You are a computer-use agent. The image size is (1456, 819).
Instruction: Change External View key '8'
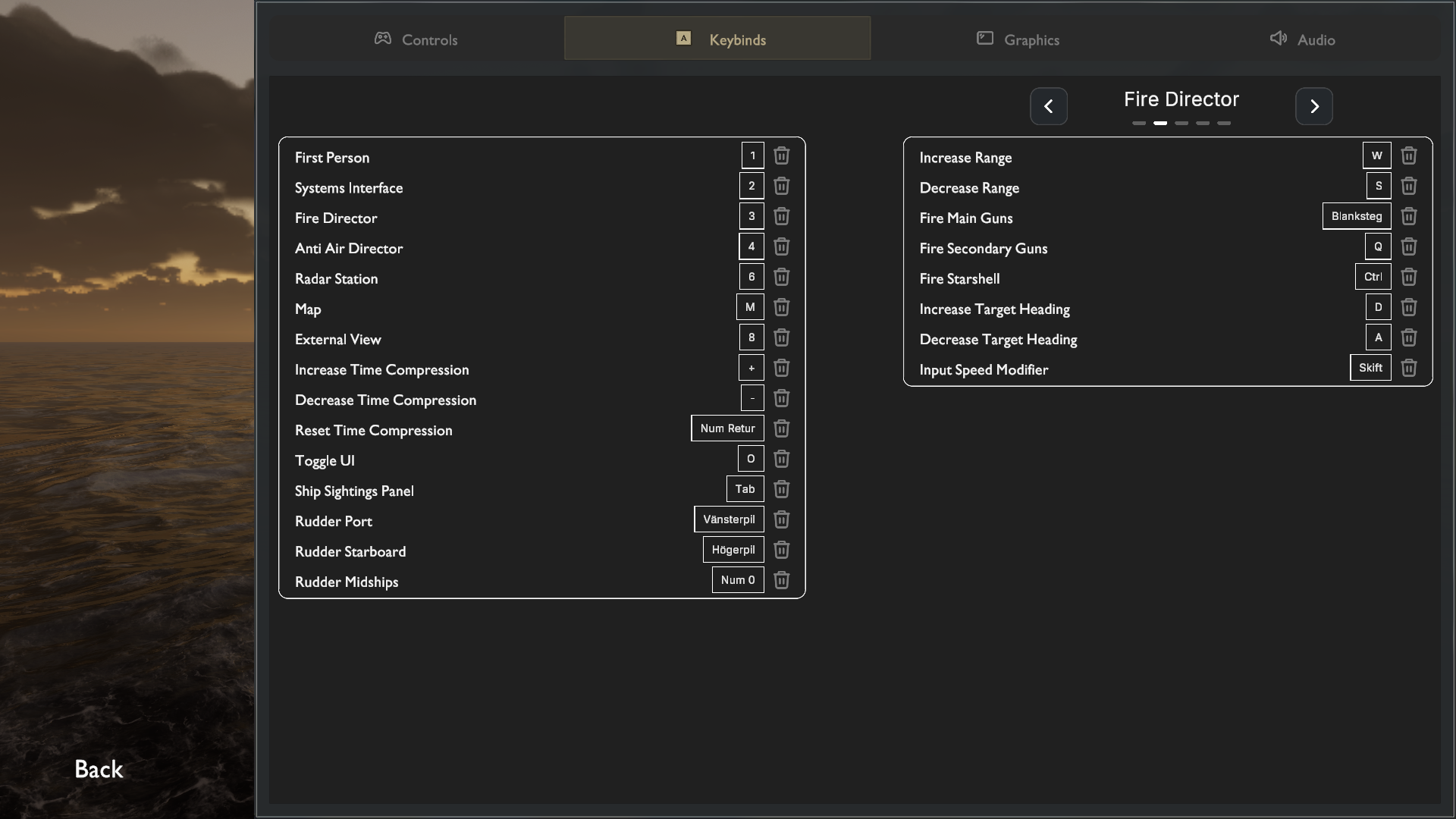(x=752, y=337)
